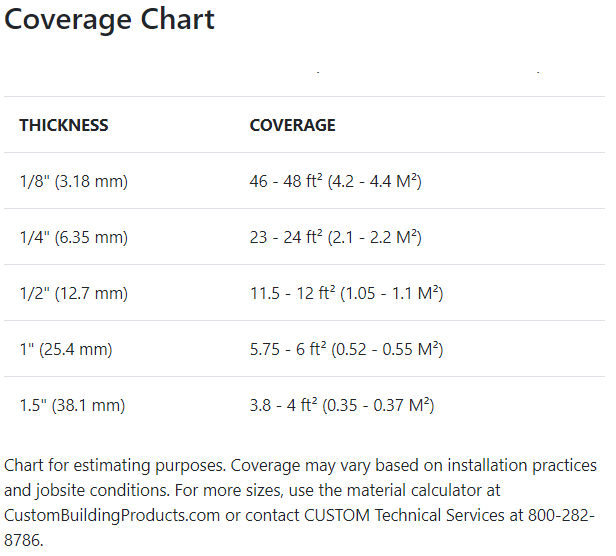Select the 1.5" (38.1 mm) thickness cell

click(72, 406)
